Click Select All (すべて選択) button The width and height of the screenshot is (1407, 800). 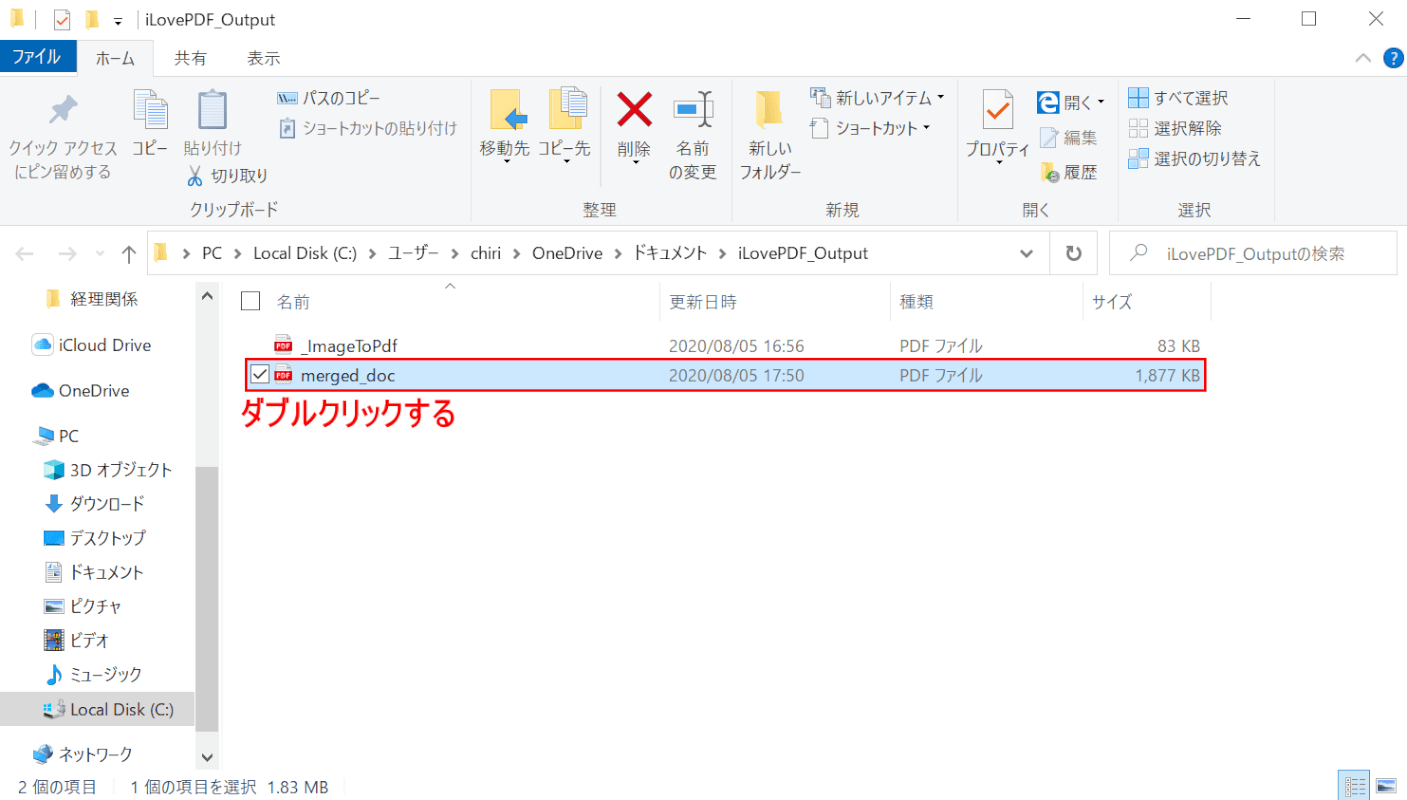pyautogui.click(x=1179, y=98)
